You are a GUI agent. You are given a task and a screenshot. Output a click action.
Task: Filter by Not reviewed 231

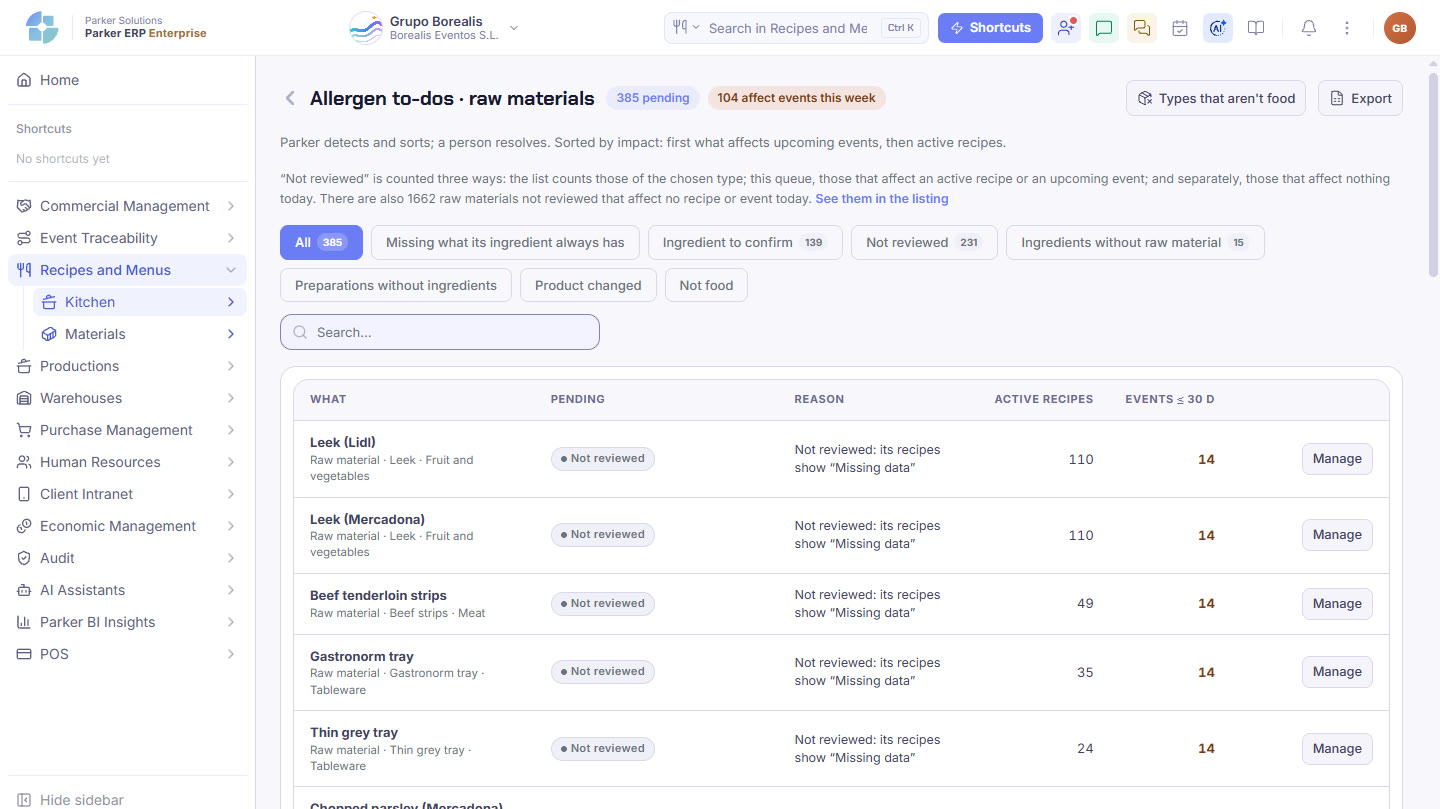click(x=924, y=242)
